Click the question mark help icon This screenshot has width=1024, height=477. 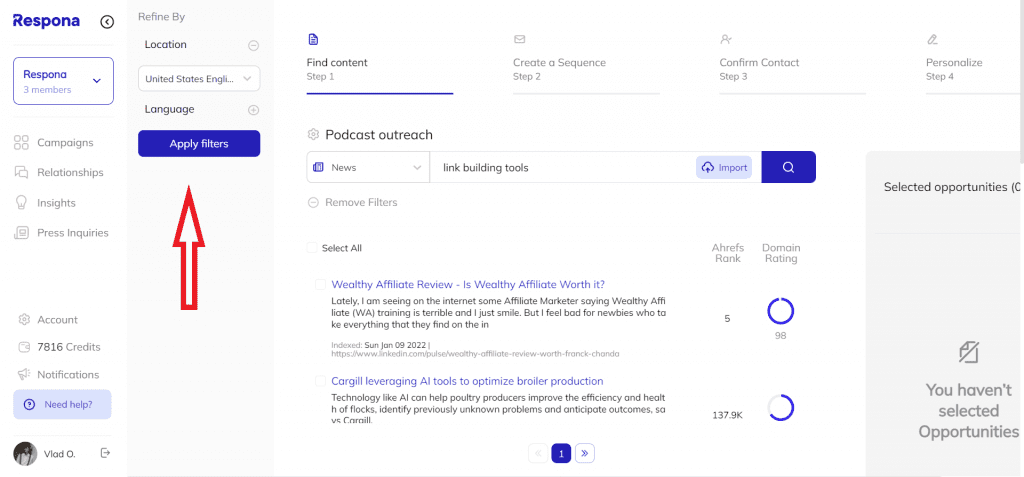[29, 404]
